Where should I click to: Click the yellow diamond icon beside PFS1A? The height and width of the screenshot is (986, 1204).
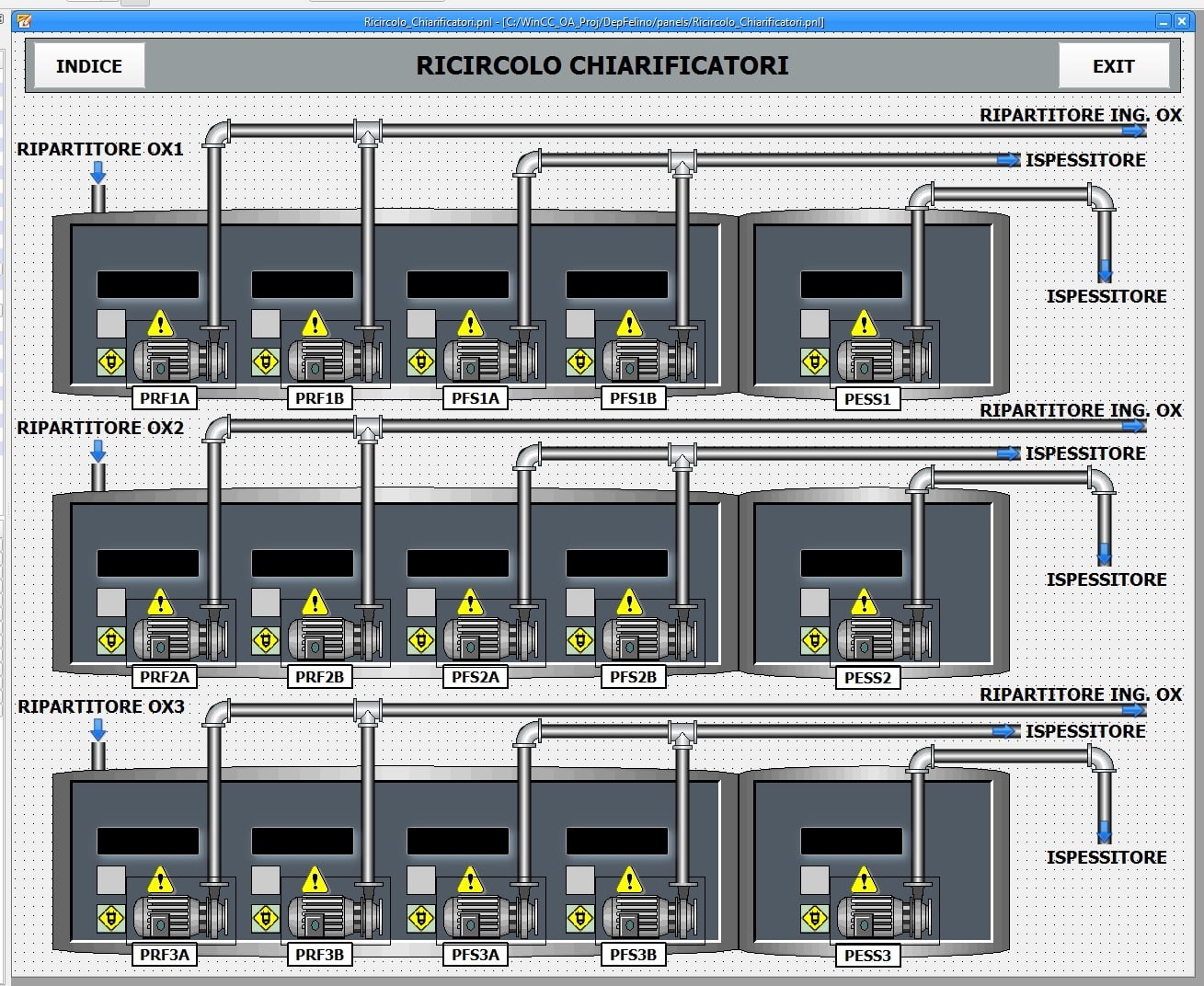click(x=420, y=361)
